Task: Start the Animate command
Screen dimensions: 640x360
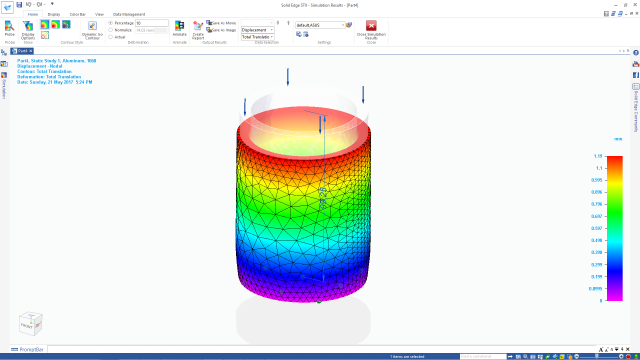Action: pos(179,29)
